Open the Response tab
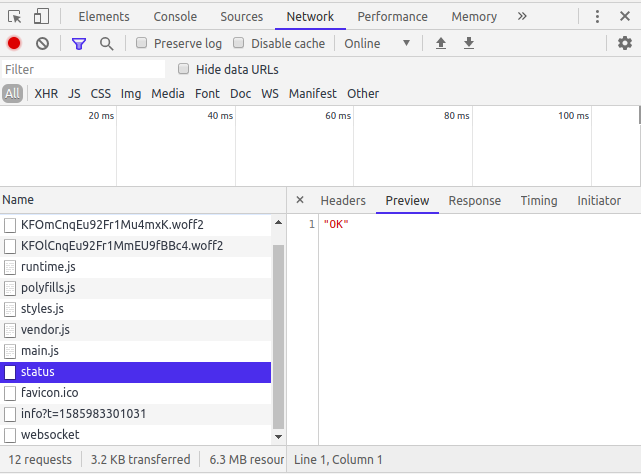 coord(475,200)
